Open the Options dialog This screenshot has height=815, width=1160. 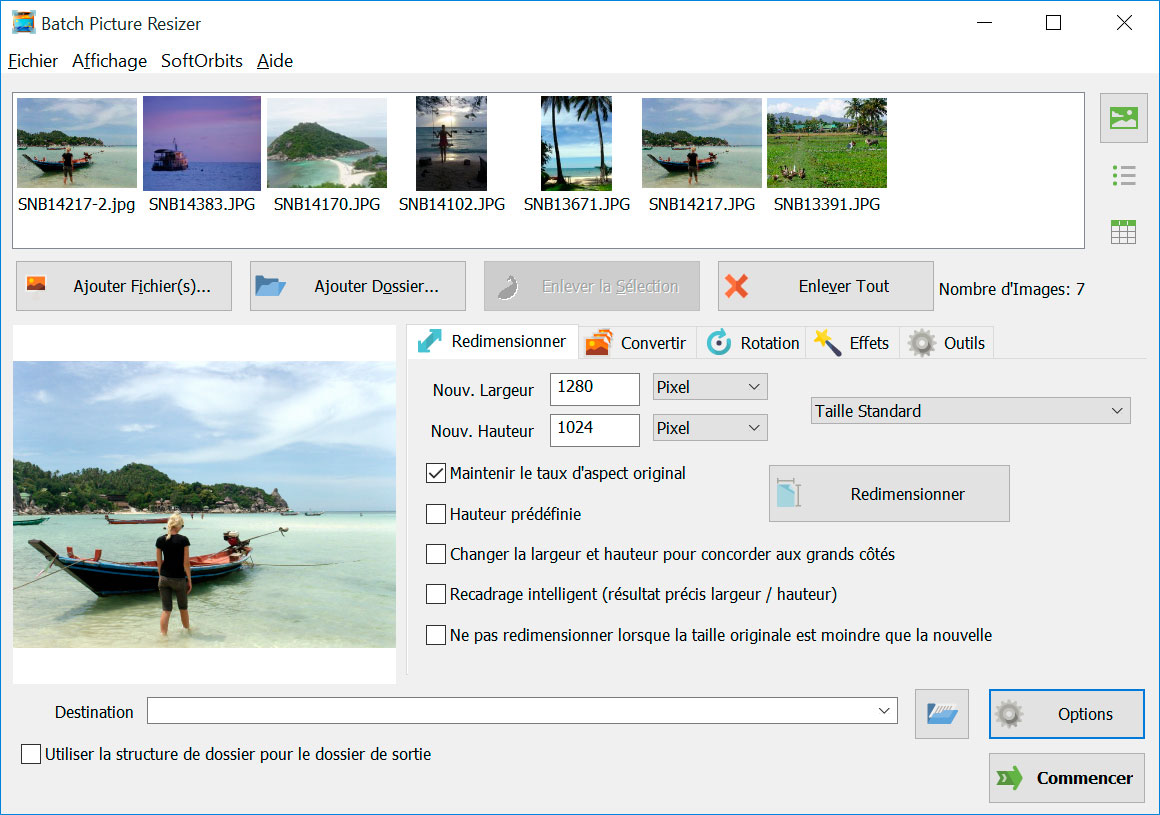(x=1066, y=714)
